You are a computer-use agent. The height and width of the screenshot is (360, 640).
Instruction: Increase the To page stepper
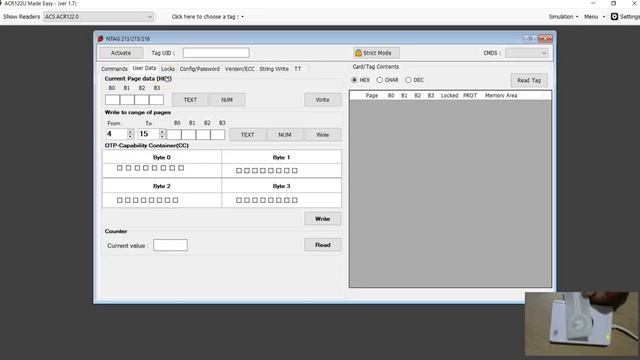pyautogui.click(x=162, y=131)
